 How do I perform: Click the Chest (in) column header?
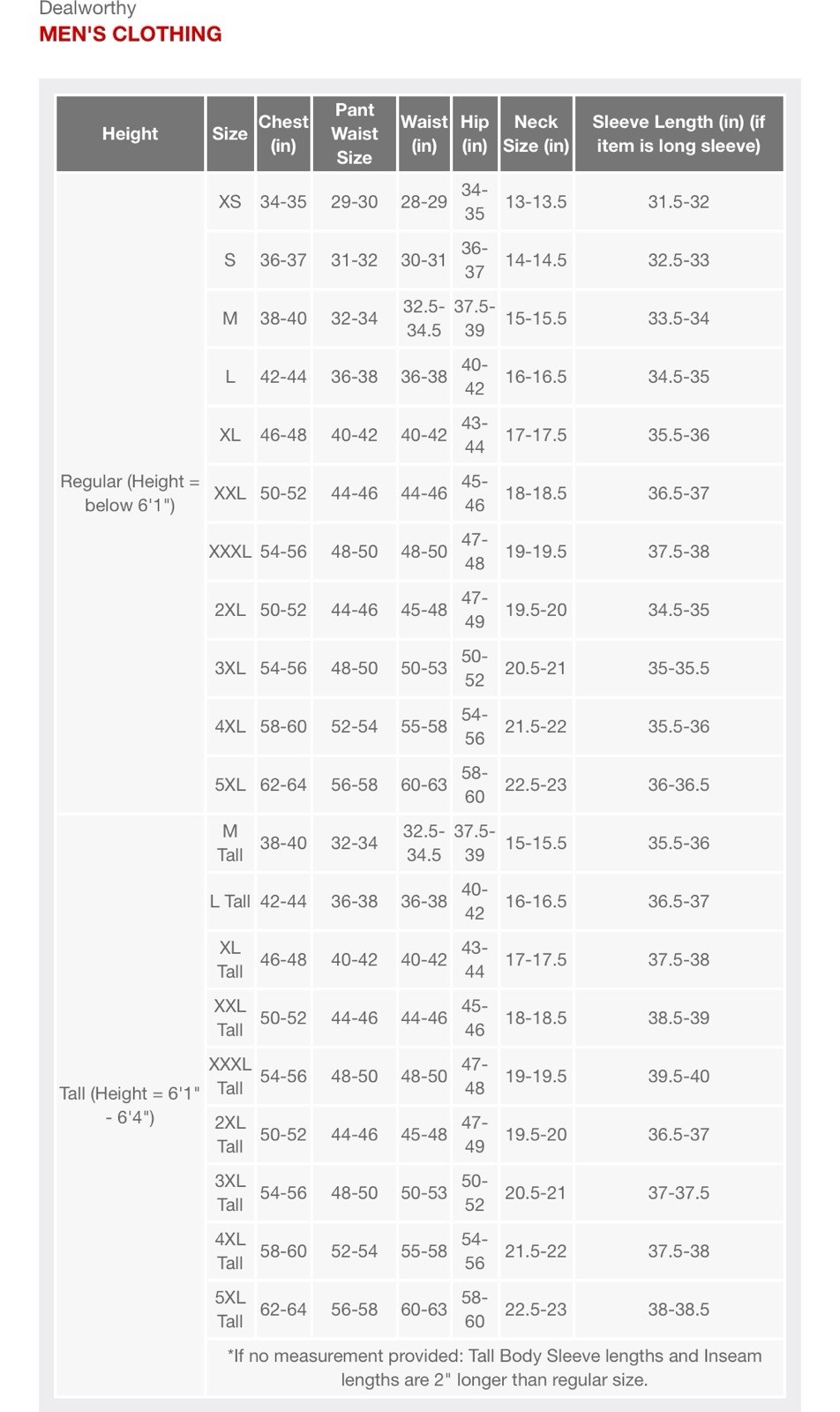click(x=283, y=134)
